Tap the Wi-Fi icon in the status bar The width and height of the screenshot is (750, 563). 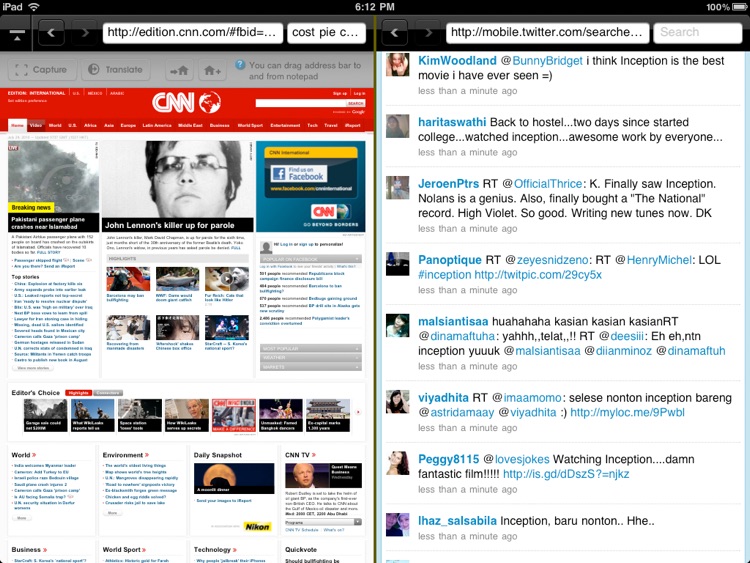(x=33, y=7)
